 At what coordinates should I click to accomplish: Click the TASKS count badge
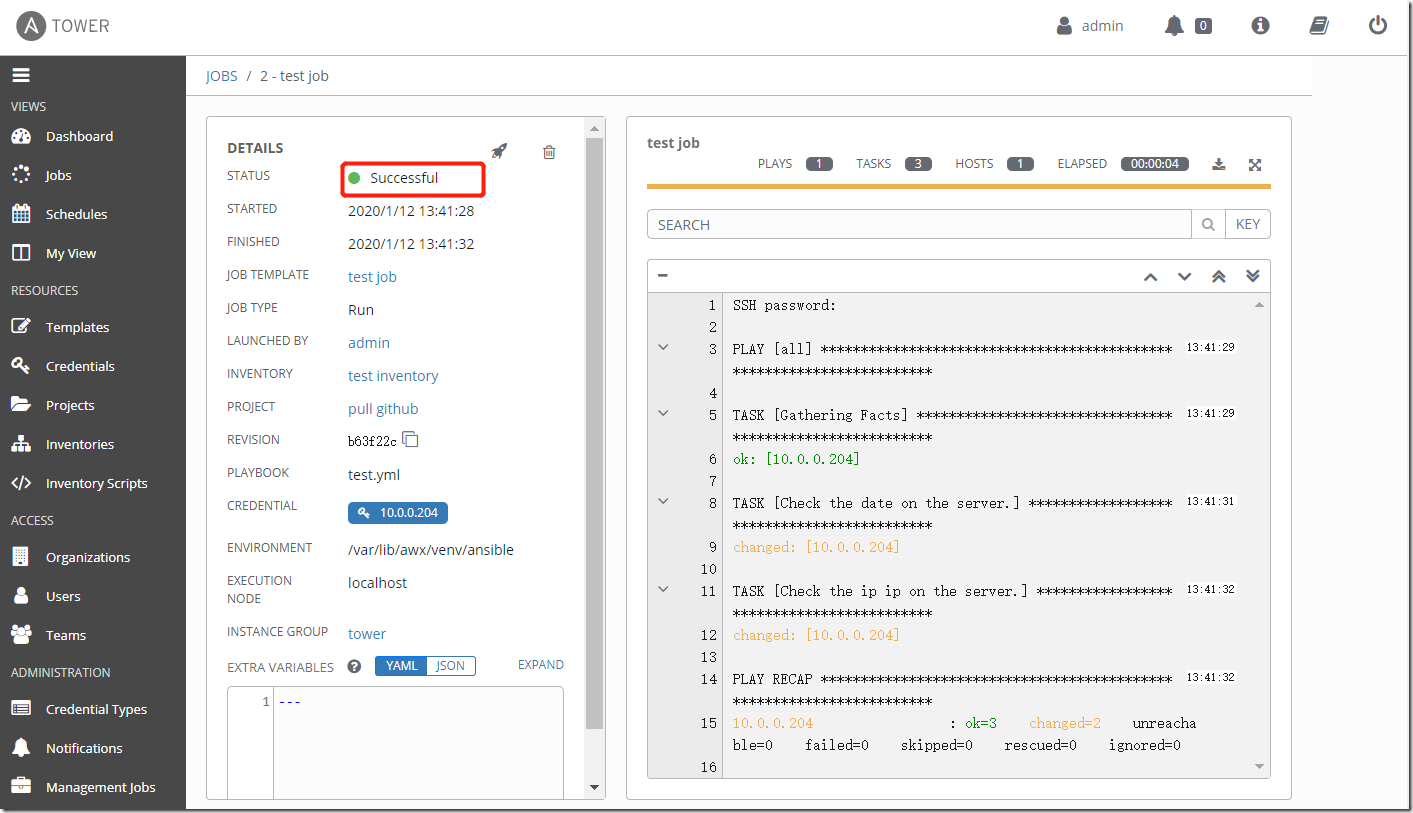tap(919, 164)
